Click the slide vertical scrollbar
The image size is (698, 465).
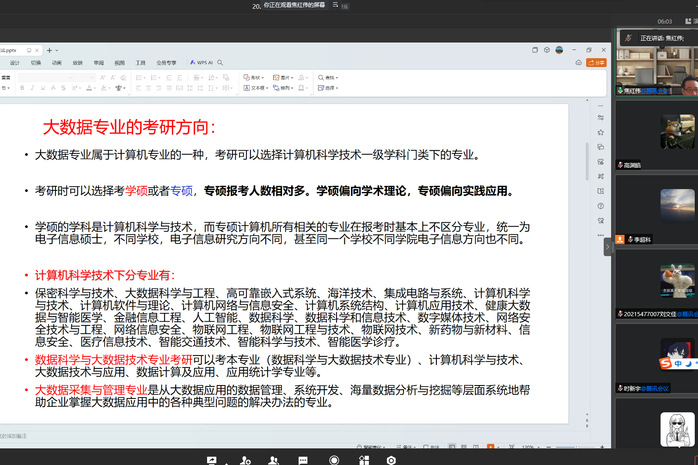coord(587,162)
